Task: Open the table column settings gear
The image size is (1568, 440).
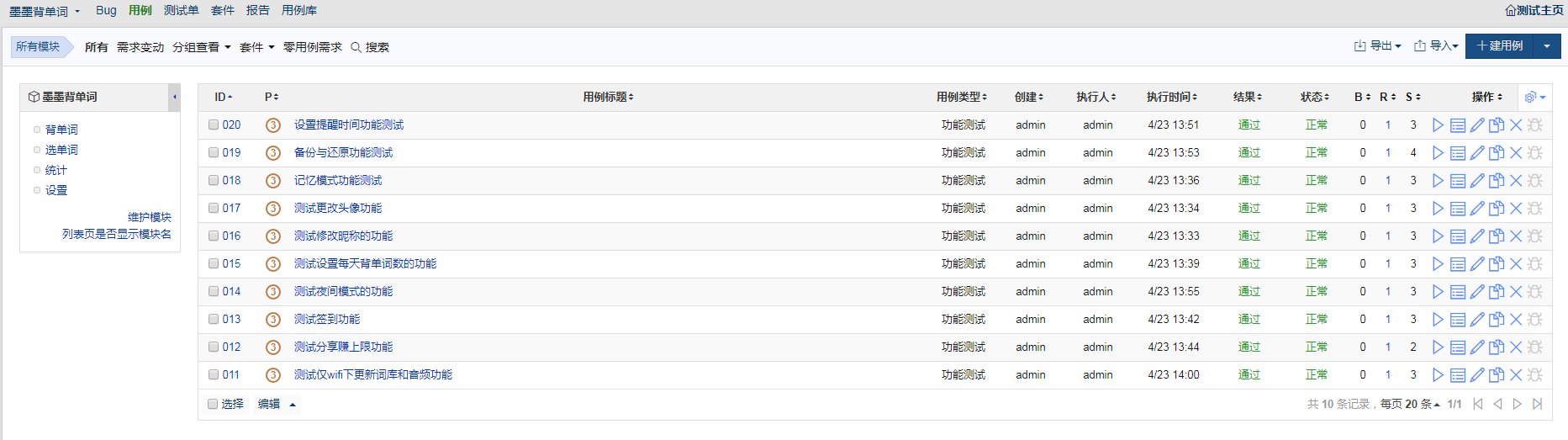Action: pos(1534,98)
